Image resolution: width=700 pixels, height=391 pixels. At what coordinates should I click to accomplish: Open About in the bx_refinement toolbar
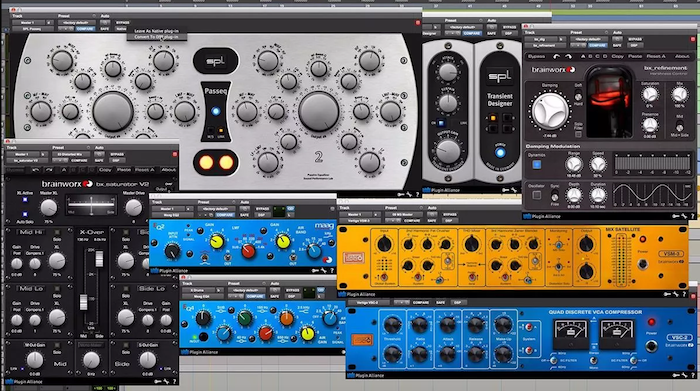pyautogui.click(x=682, y=57)
